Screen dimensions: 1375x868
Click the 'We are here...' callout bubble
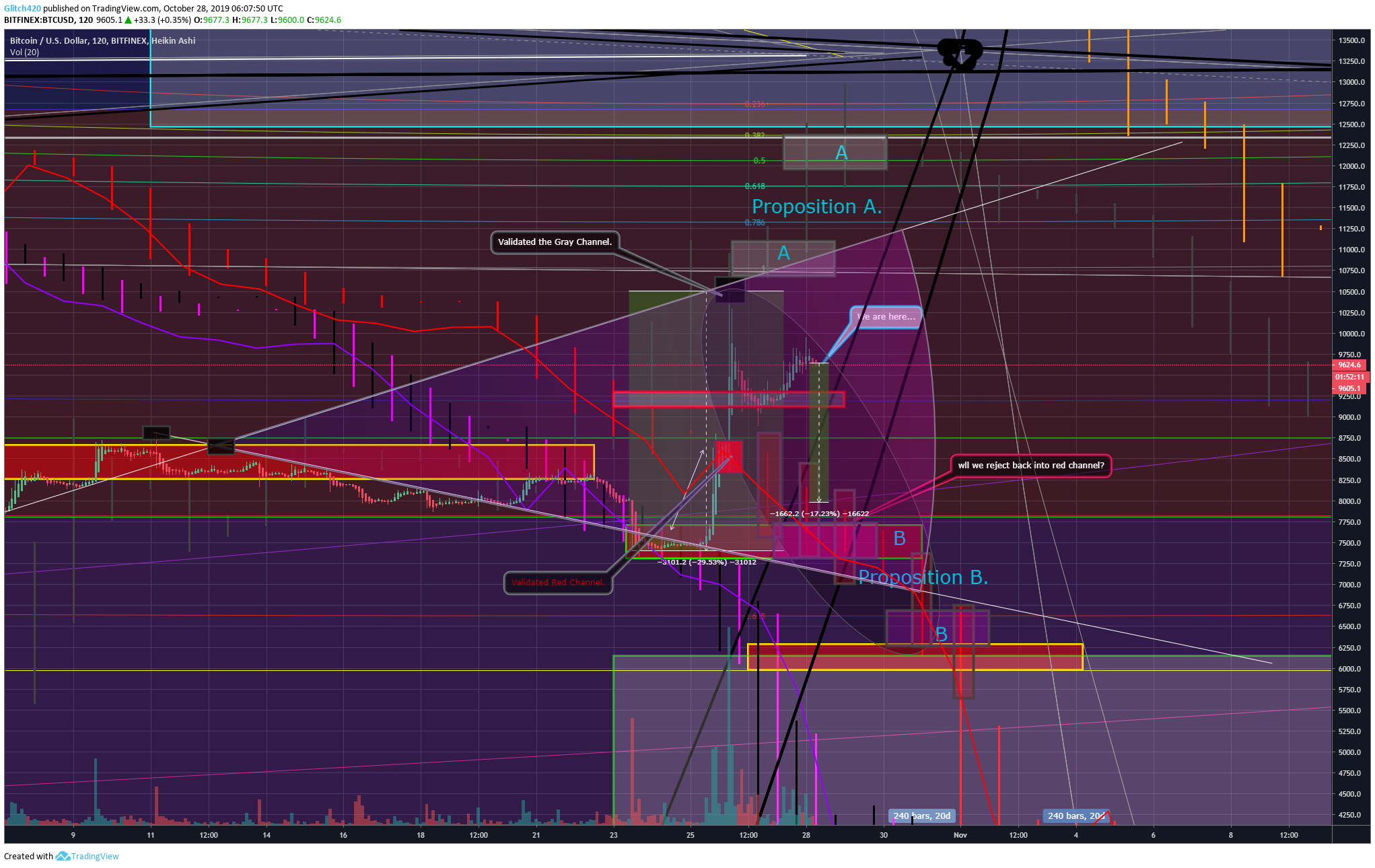click(x=886, y=316)
